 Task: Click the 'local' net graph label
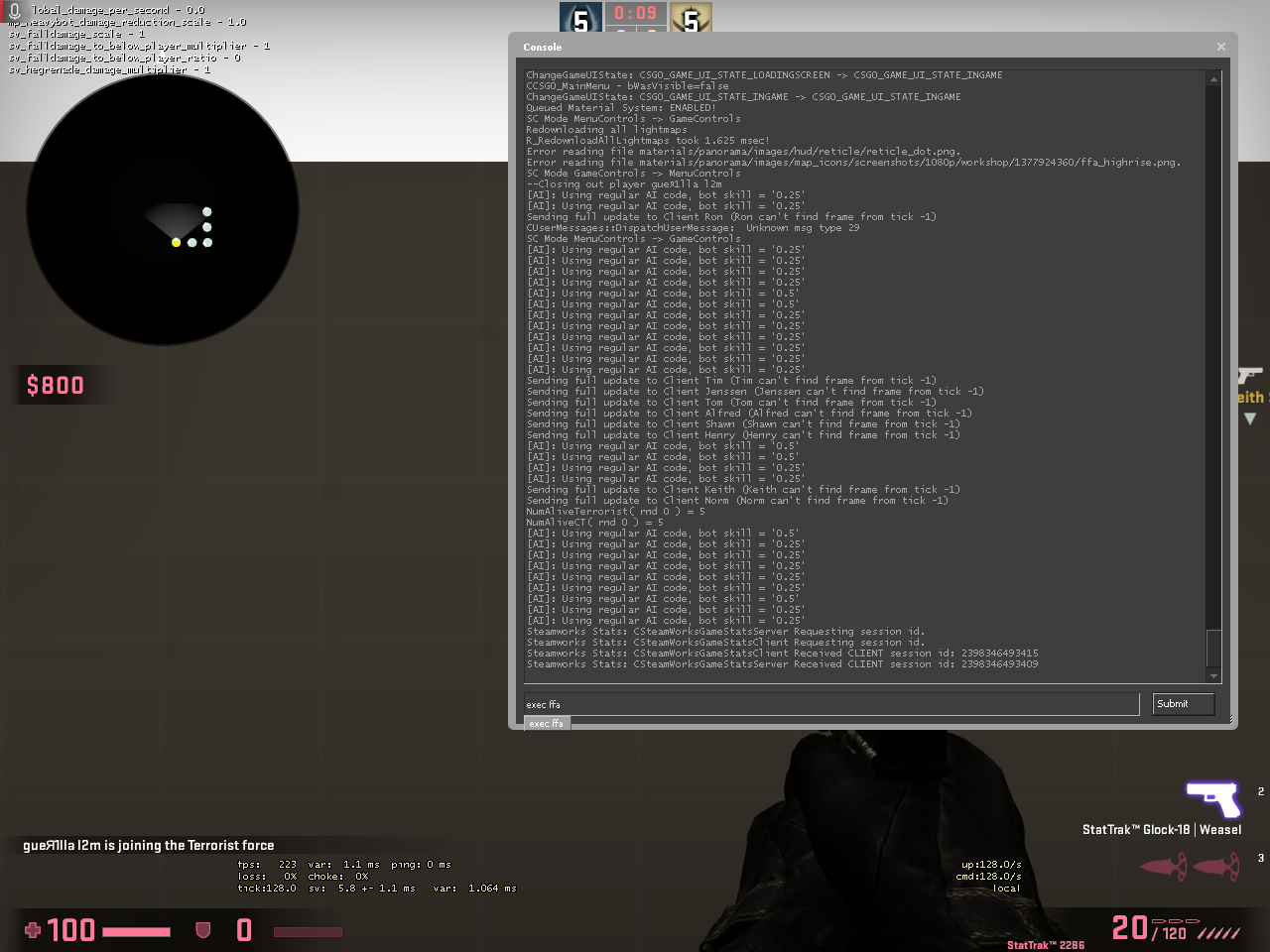(1006, 889)
